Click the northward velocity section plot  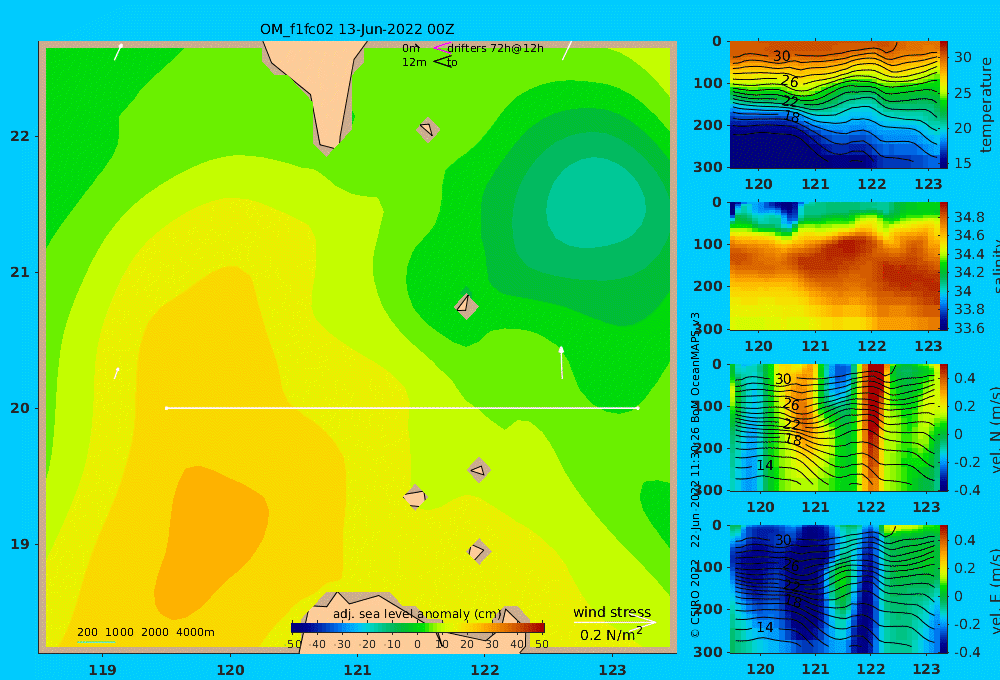[x=834, y=427]
